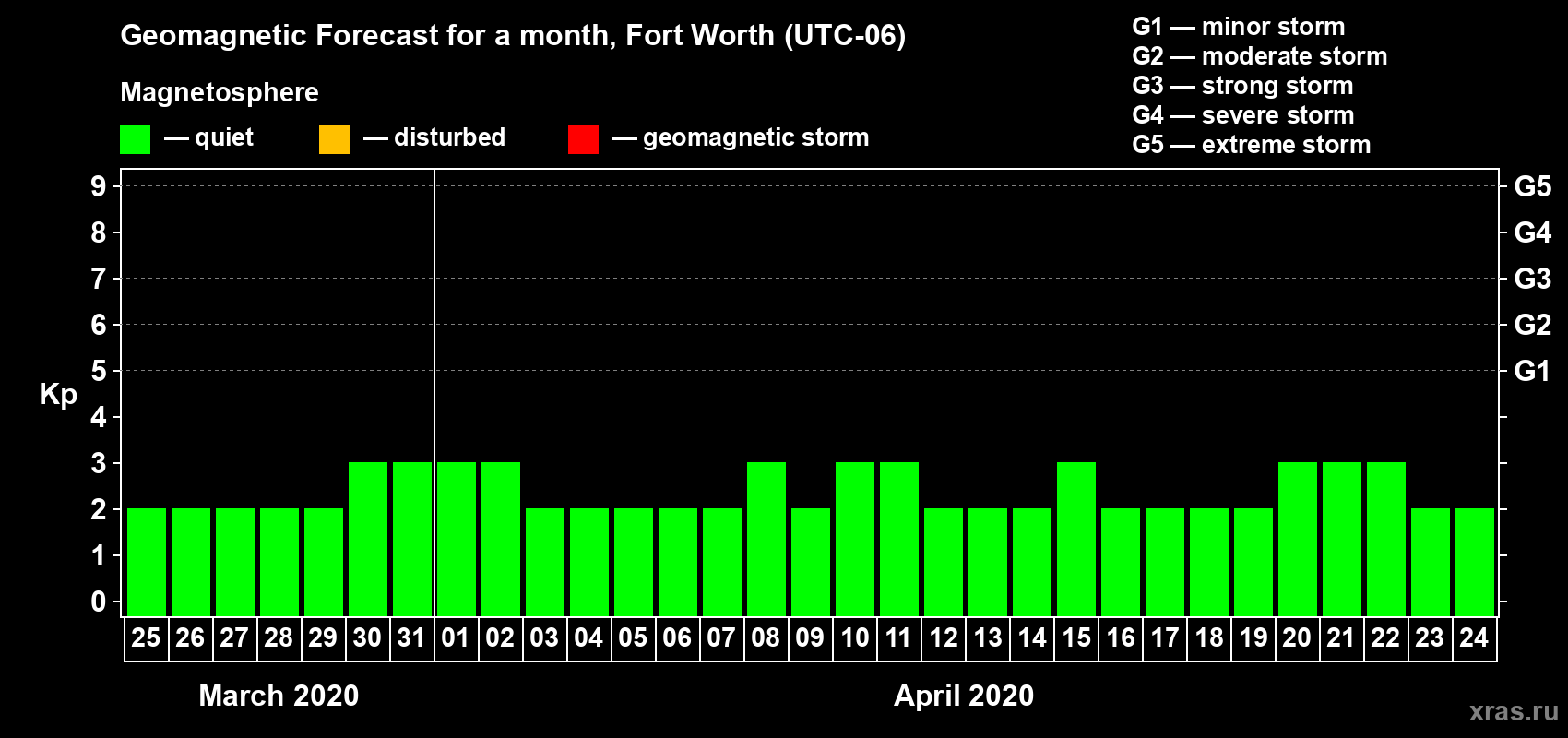Click the Magnetosphere heading
This screenshot has width=1568, height=738.
pyautogui.click(x=220, y=92)
